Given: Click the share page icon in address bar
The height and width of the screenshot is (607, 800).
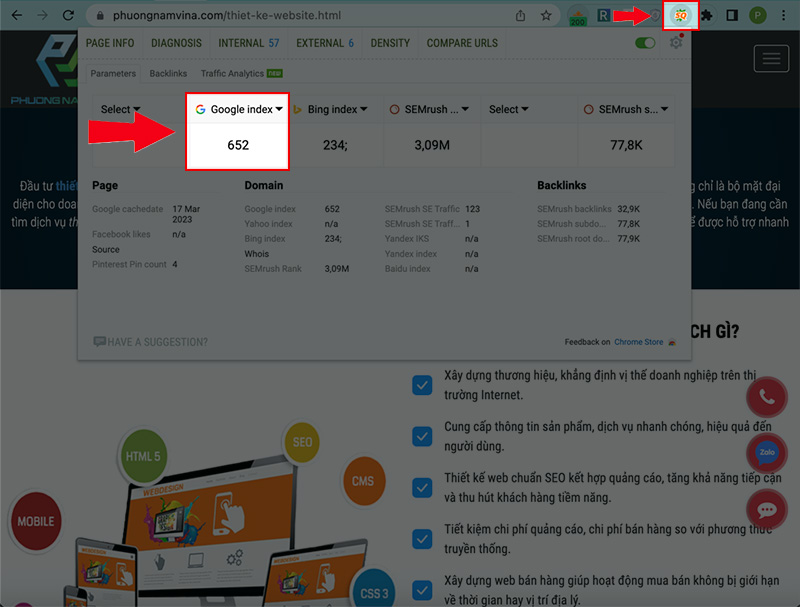Looking at the screenshot, I should [520, 16].
